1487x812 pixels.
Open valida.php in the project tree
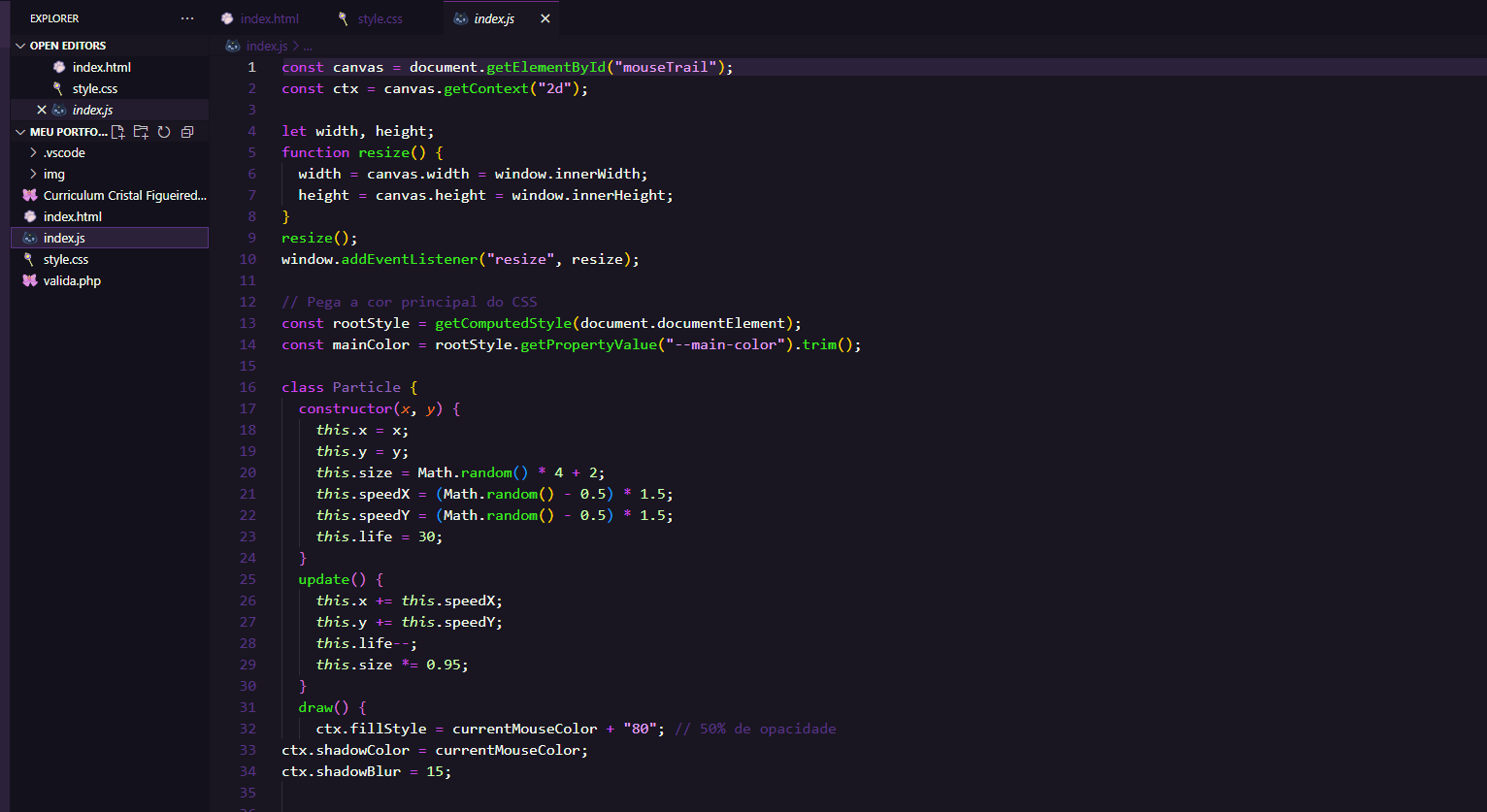tap(110, 280)
